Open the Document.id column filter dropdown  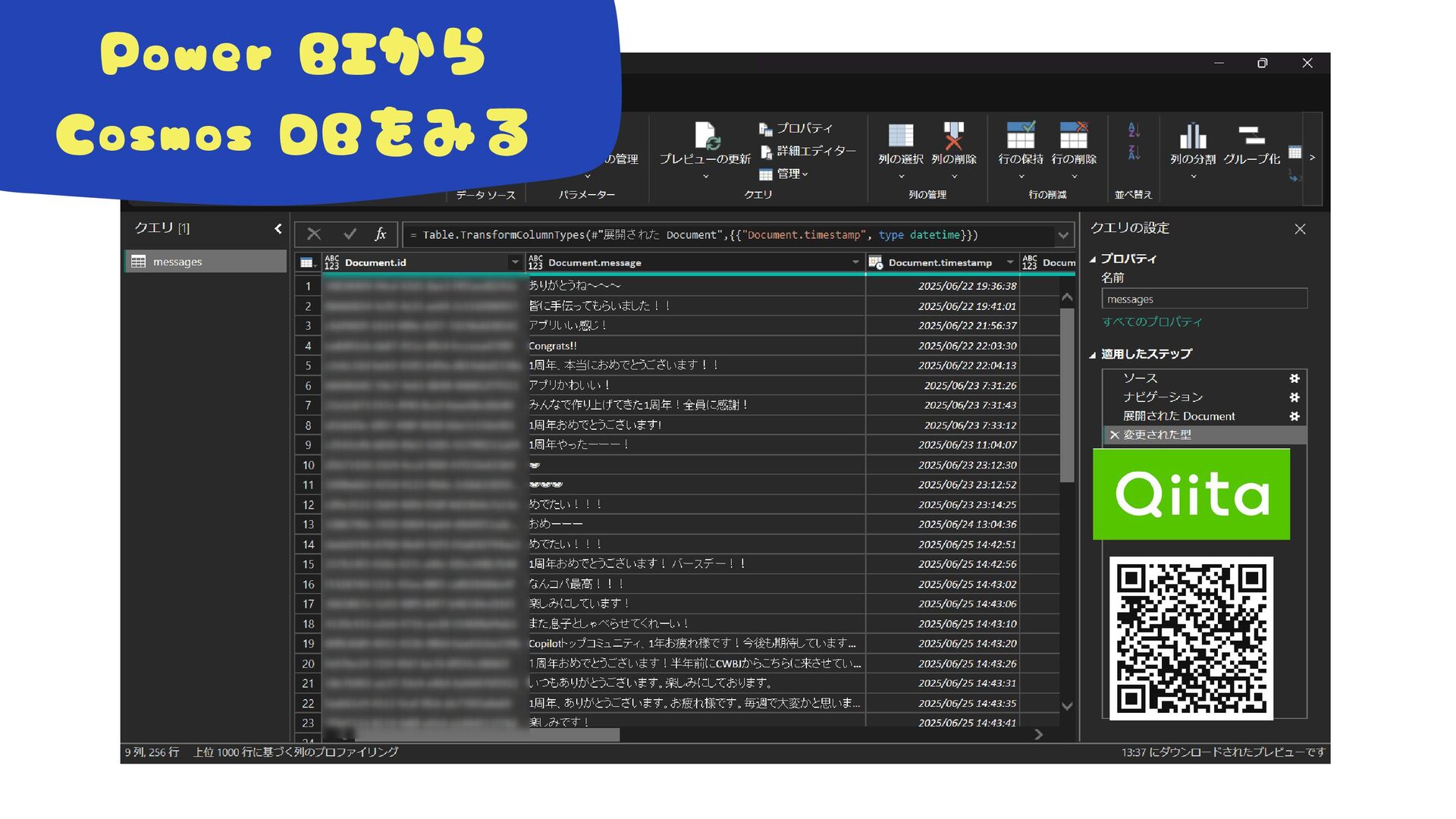(x=515, y=262)
